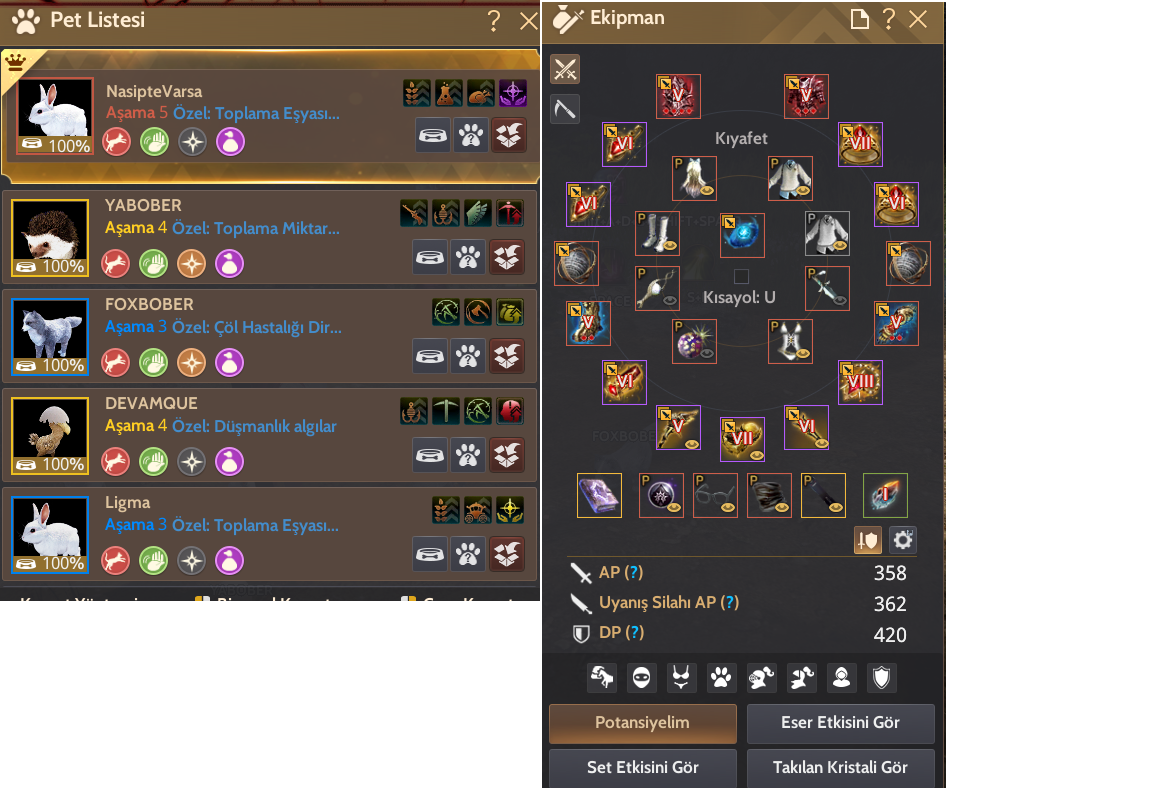Toggle the purple bag icon for YABOBER
The width and height of the screenshot is (1152, 788).
(x=229, y=264)
